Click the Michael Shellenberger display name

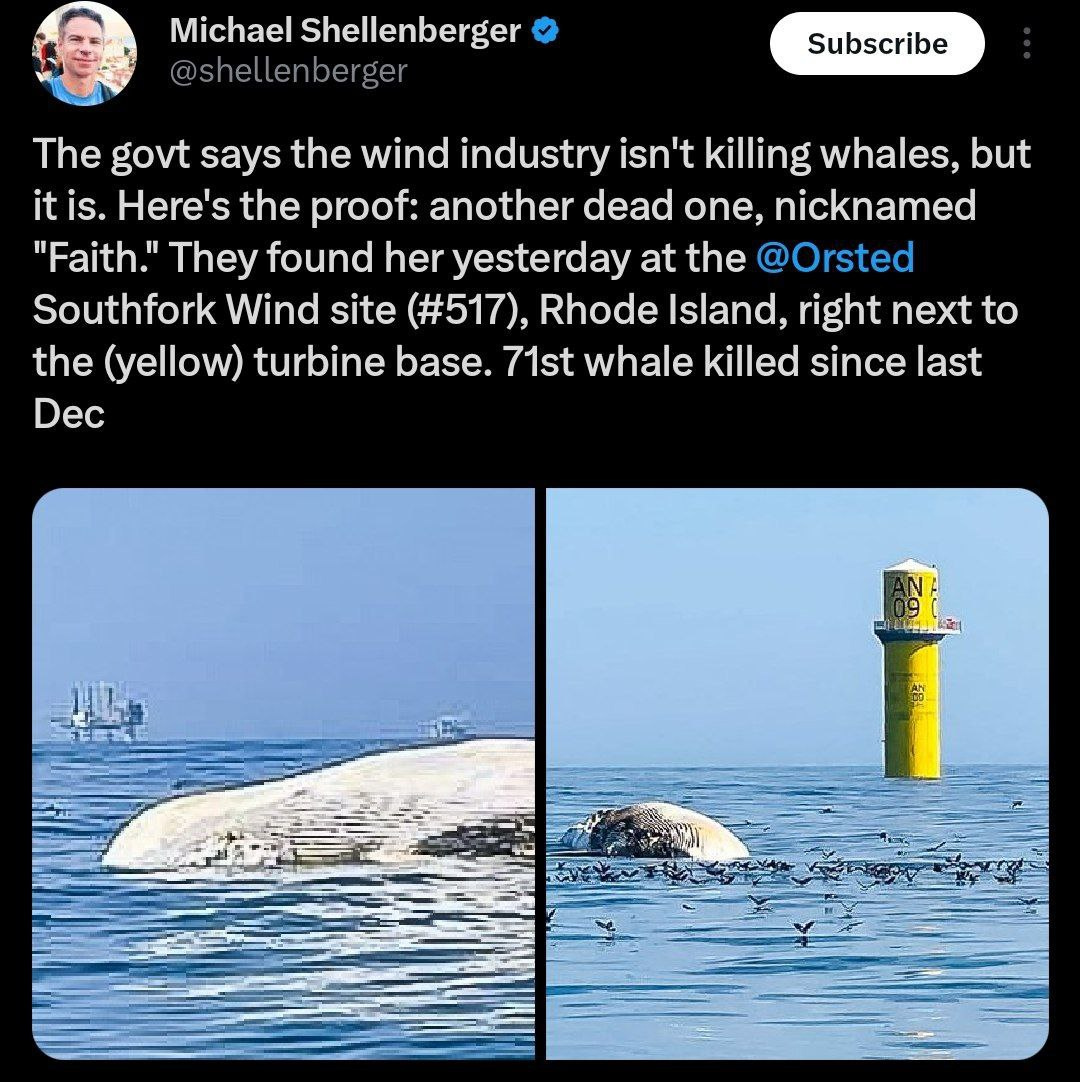345,30
